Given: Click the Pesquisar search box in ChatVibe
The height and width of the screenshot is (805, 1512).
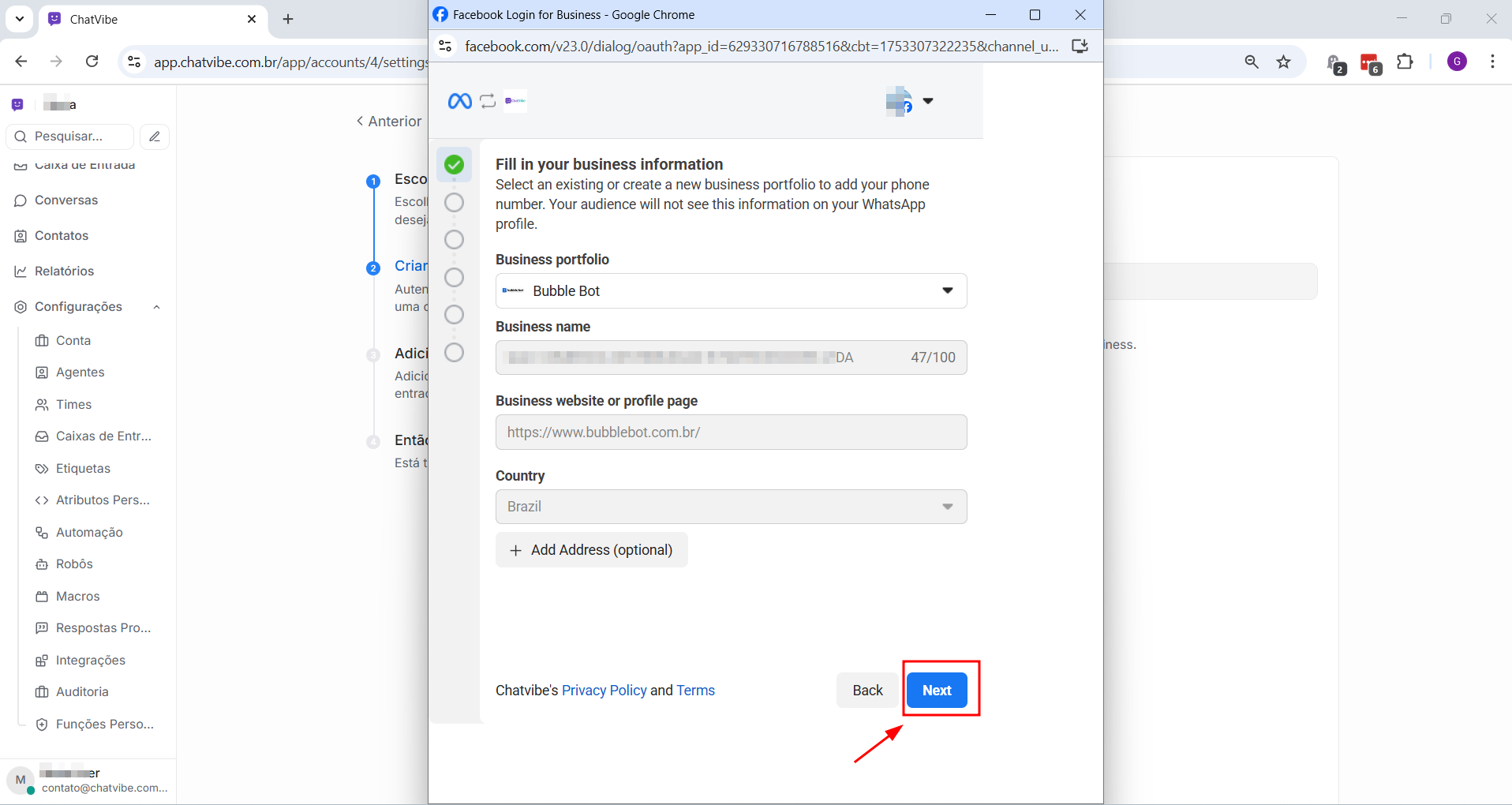Looking at the screenshot, I should click(x=70, y=136).
